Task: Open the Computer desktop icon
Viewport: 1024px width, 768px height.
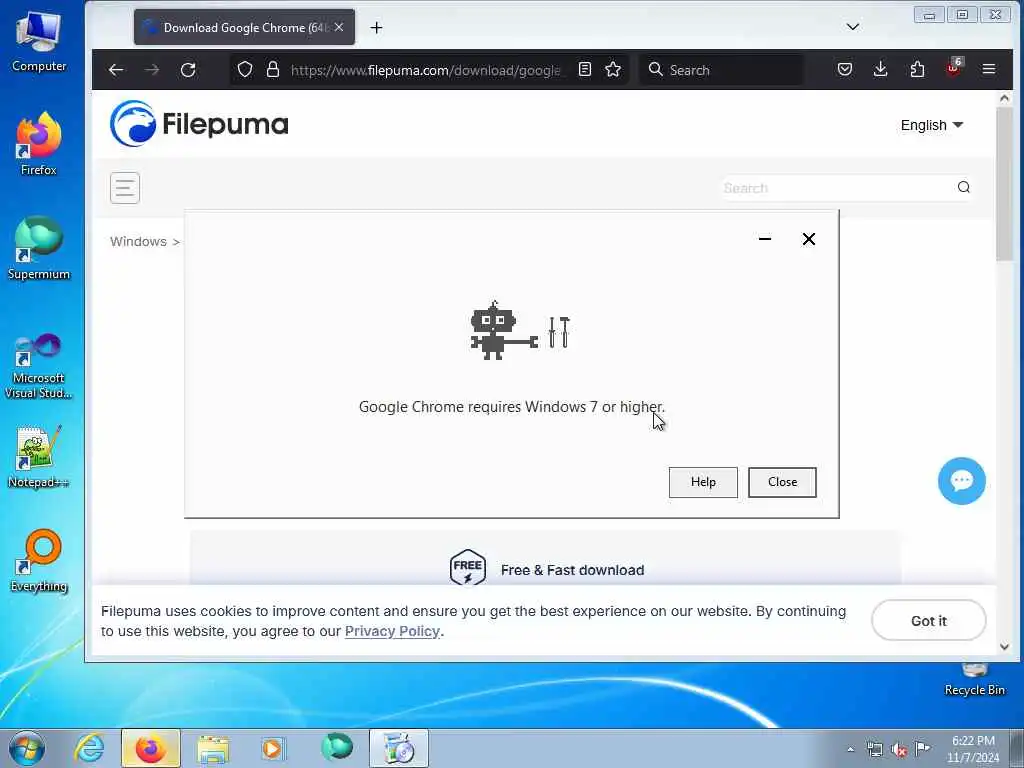Action: 39,42
